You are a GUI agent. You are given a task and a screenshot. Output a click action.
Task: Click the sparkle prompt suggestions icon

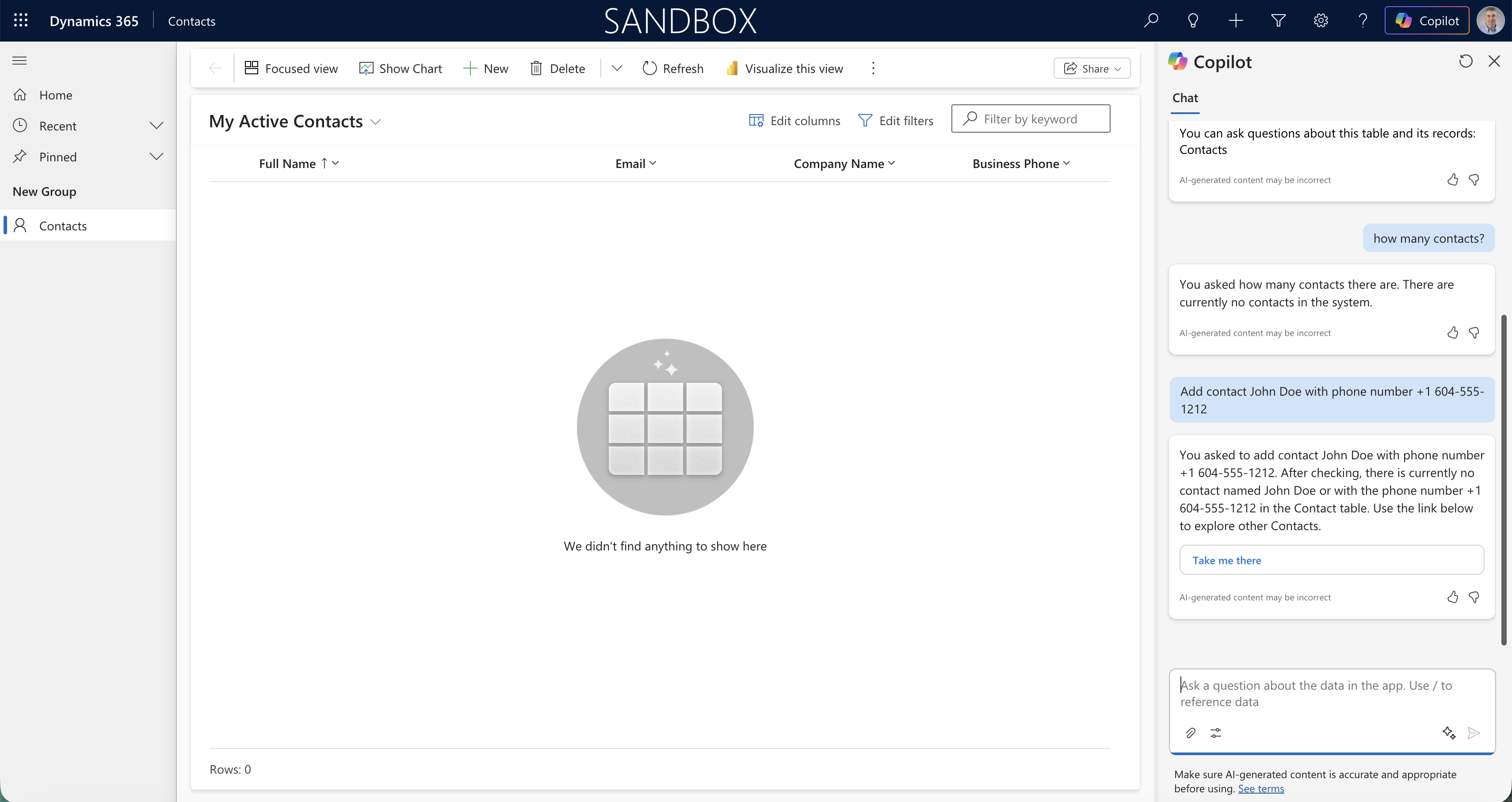click(x=1449, y=733)
